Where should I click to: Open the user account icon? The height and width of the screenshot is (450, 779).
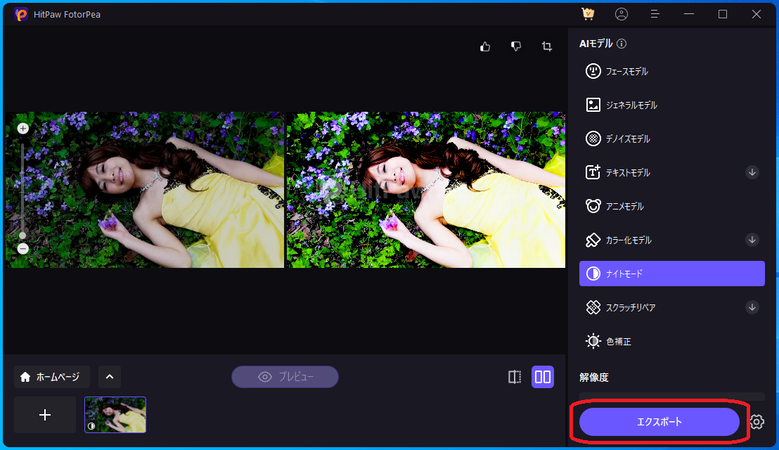click(621, 14)
